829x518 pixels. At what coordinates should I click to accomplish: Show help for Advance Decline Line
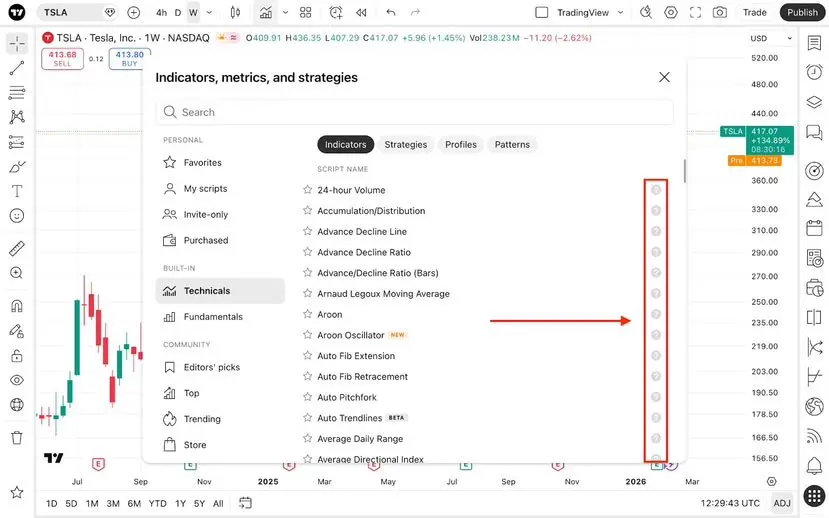coord(656,231)
